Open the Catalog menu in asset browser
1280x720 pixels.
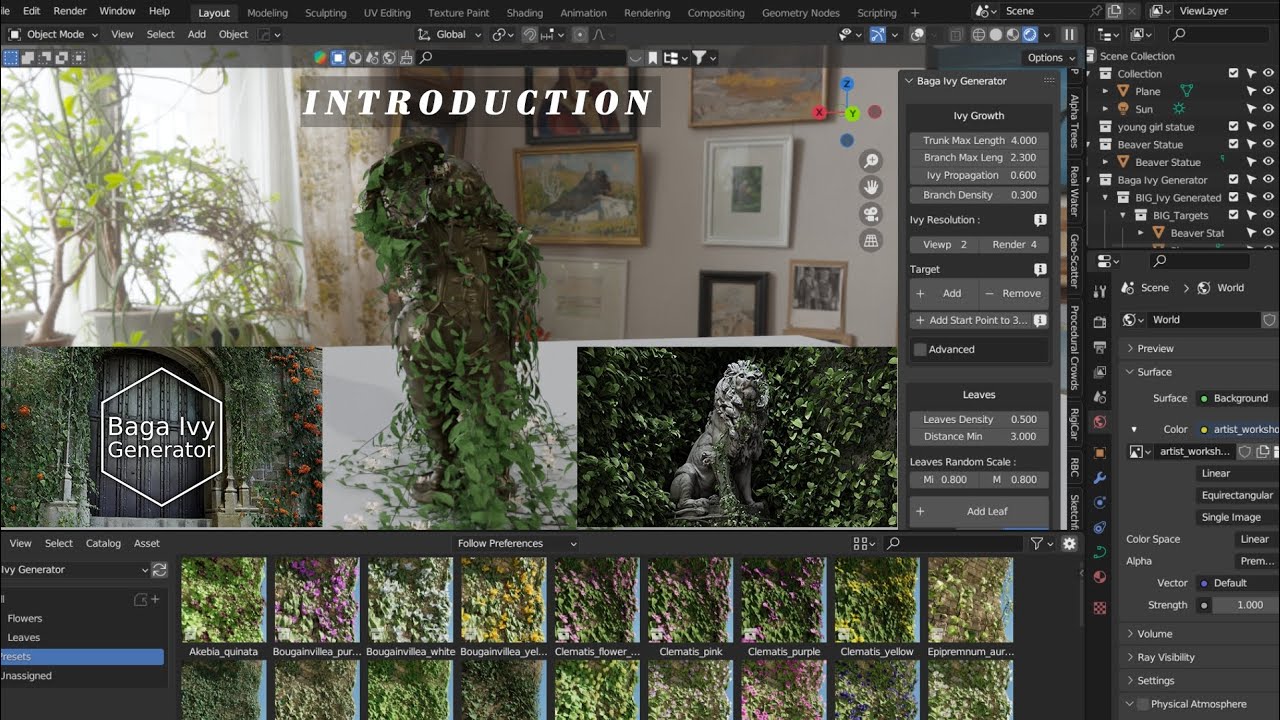pos(103,543)
